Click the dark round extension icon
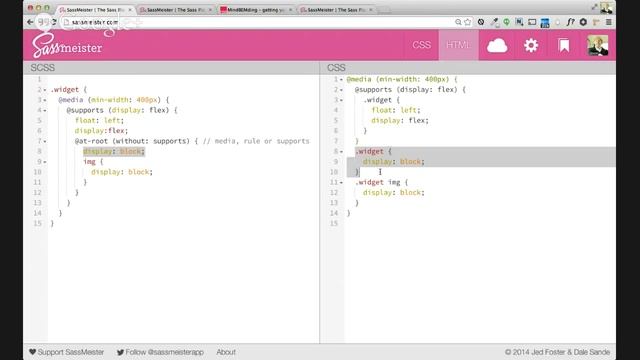640x360 pixels. (583, 22)
